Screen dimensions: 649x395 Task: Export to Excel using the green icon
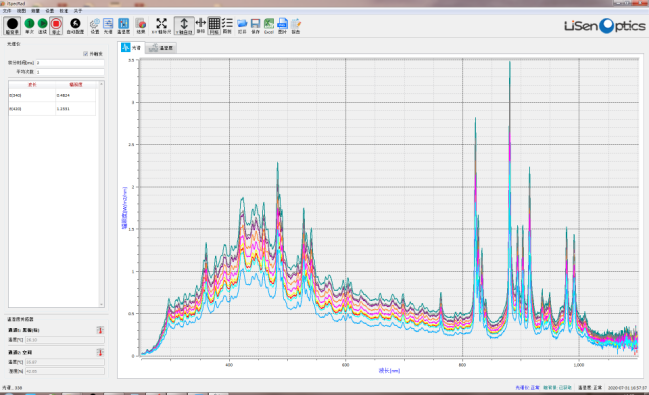pyautogui.click(x=269, y=25)
